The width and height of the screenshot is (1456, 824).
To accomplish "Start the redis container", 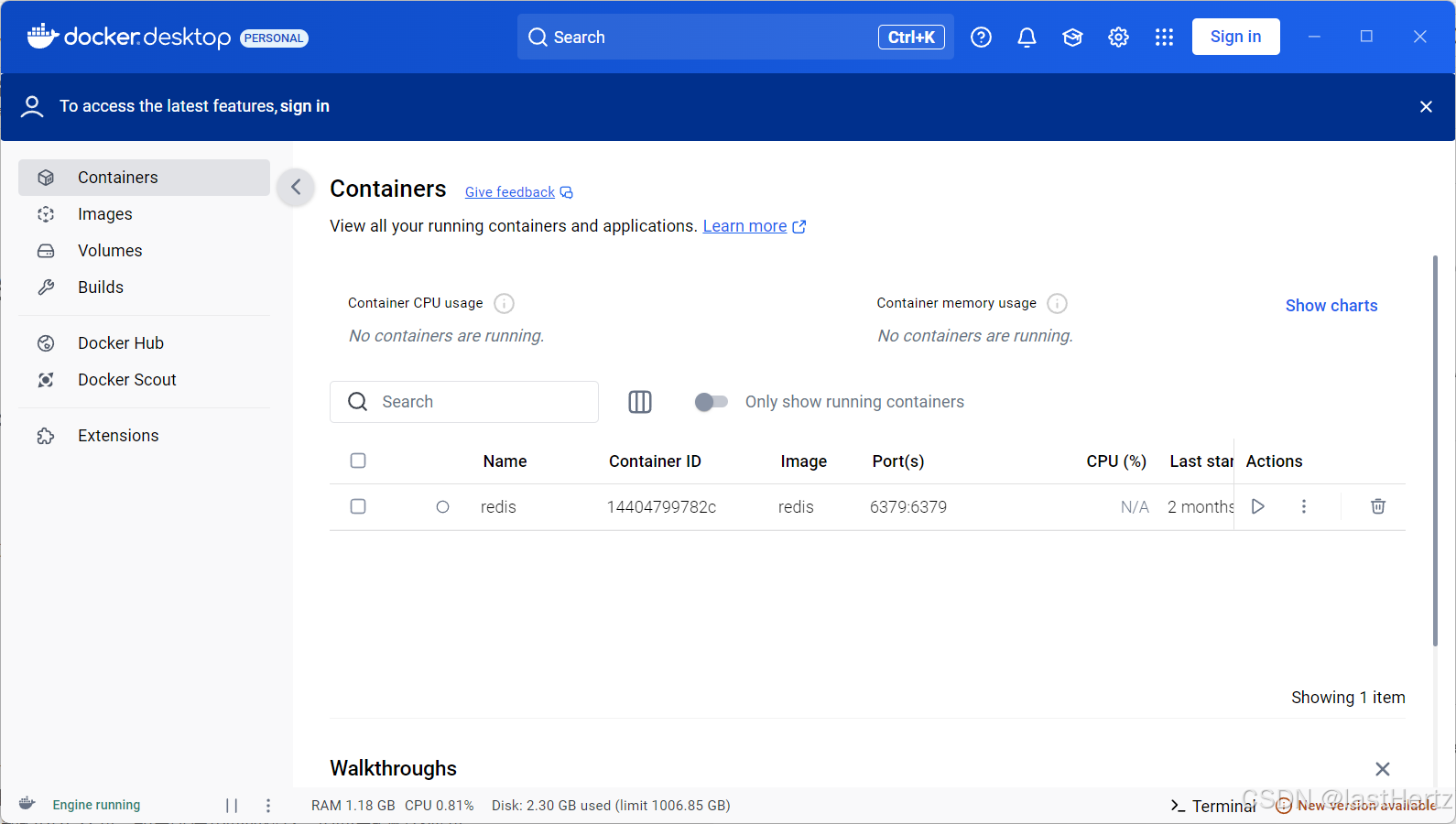I will [x=1258, y=506].
